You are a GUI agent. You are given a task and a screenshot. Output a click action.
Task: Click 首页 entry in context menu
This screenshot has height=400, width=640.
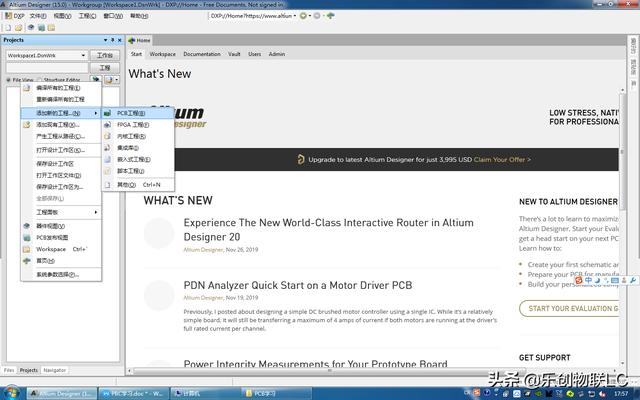(x=61, y=260)
